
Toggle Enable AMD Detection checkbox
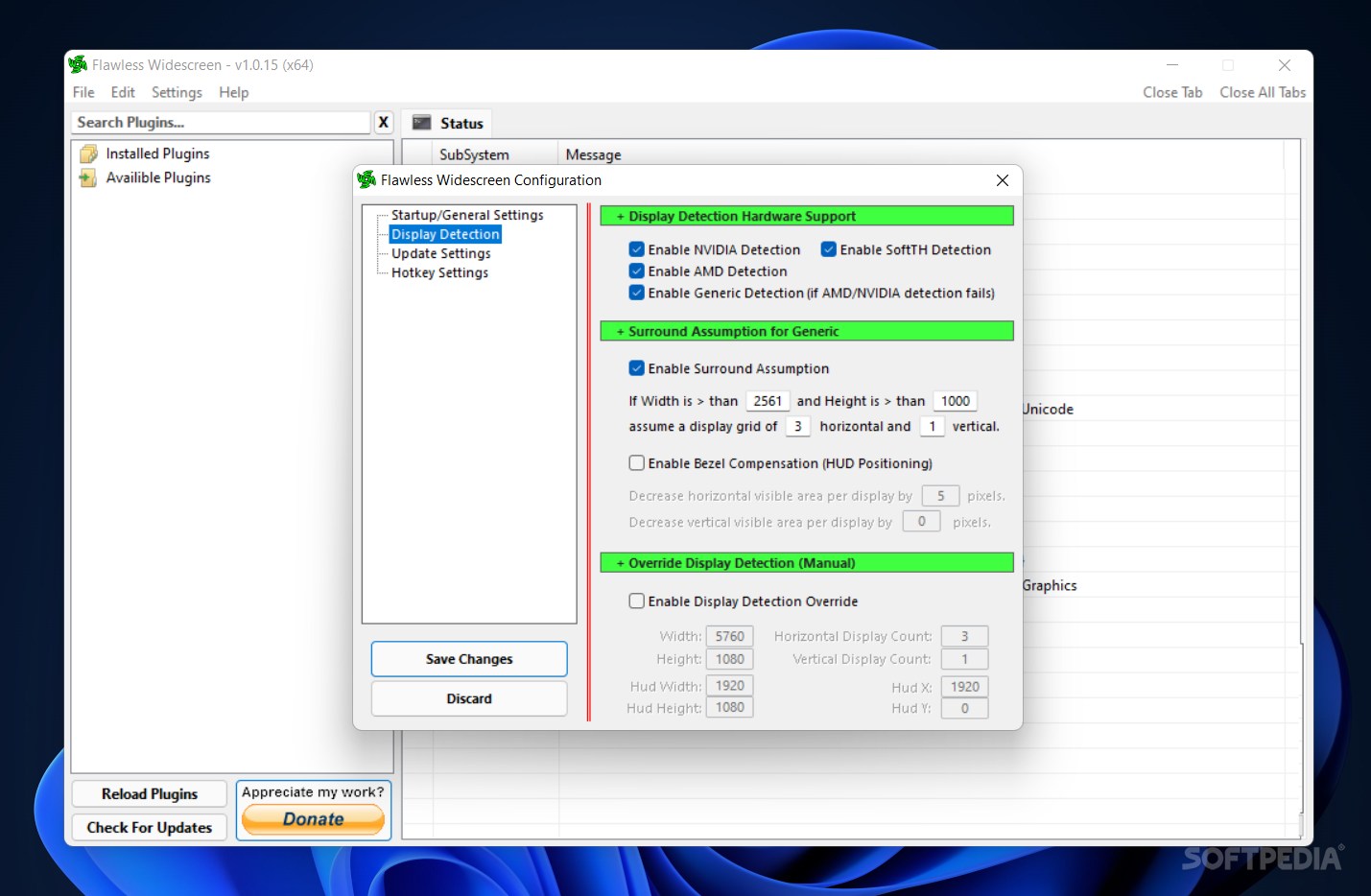(636, 271)
